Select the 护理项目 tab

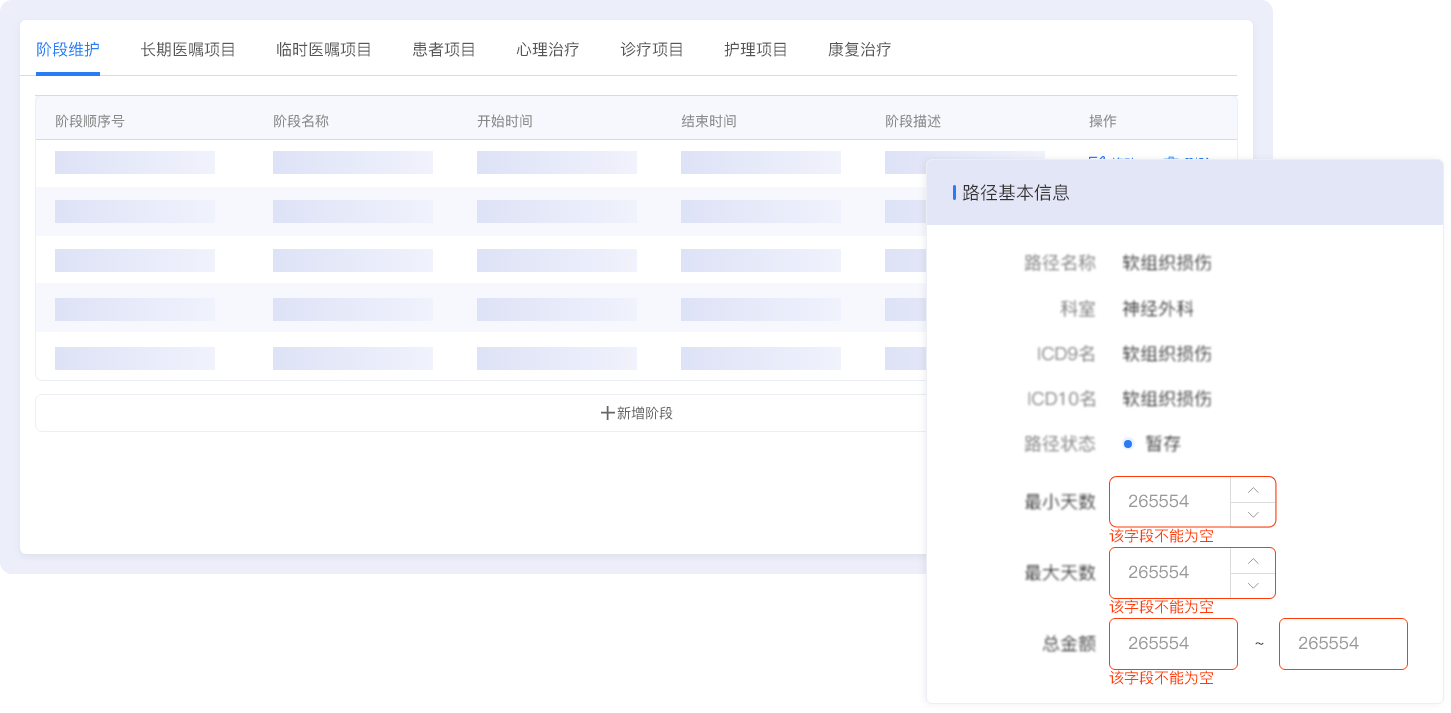[x=756, y=50]
